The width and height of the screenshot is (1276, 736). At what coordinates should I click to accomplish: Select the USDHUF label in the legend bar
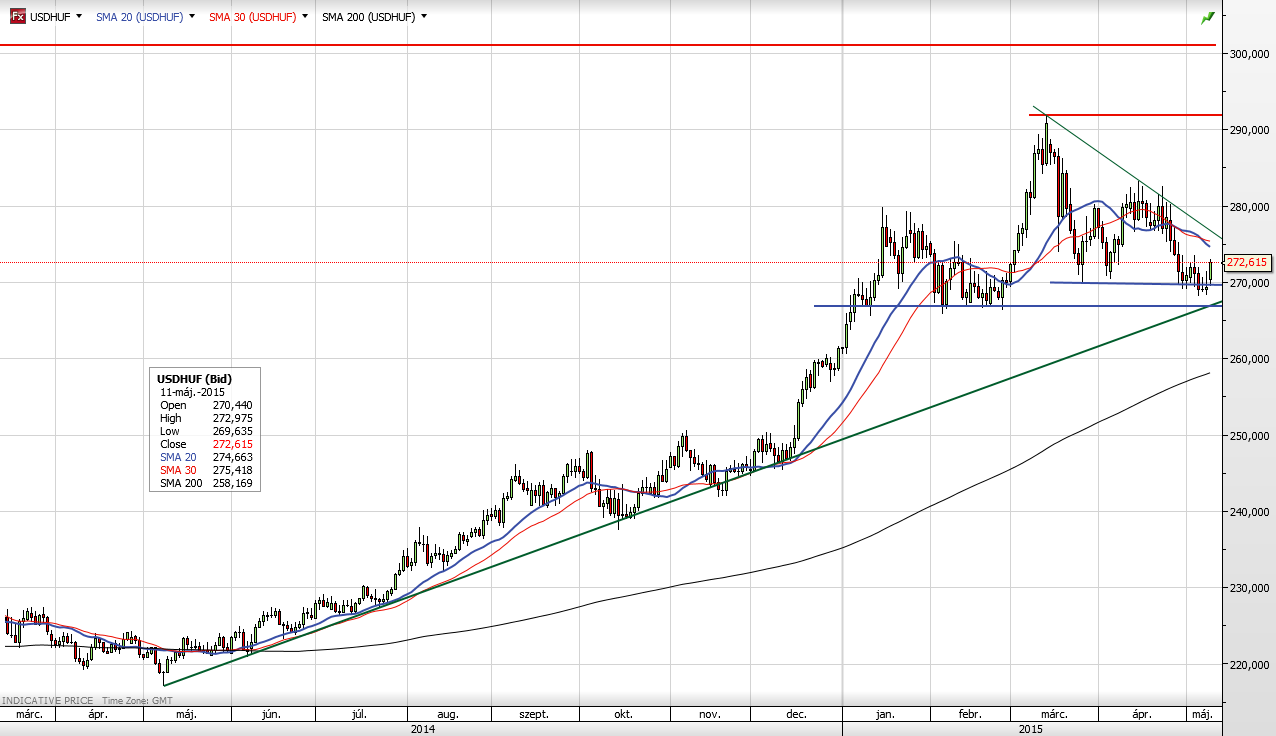tap(50, 17)
